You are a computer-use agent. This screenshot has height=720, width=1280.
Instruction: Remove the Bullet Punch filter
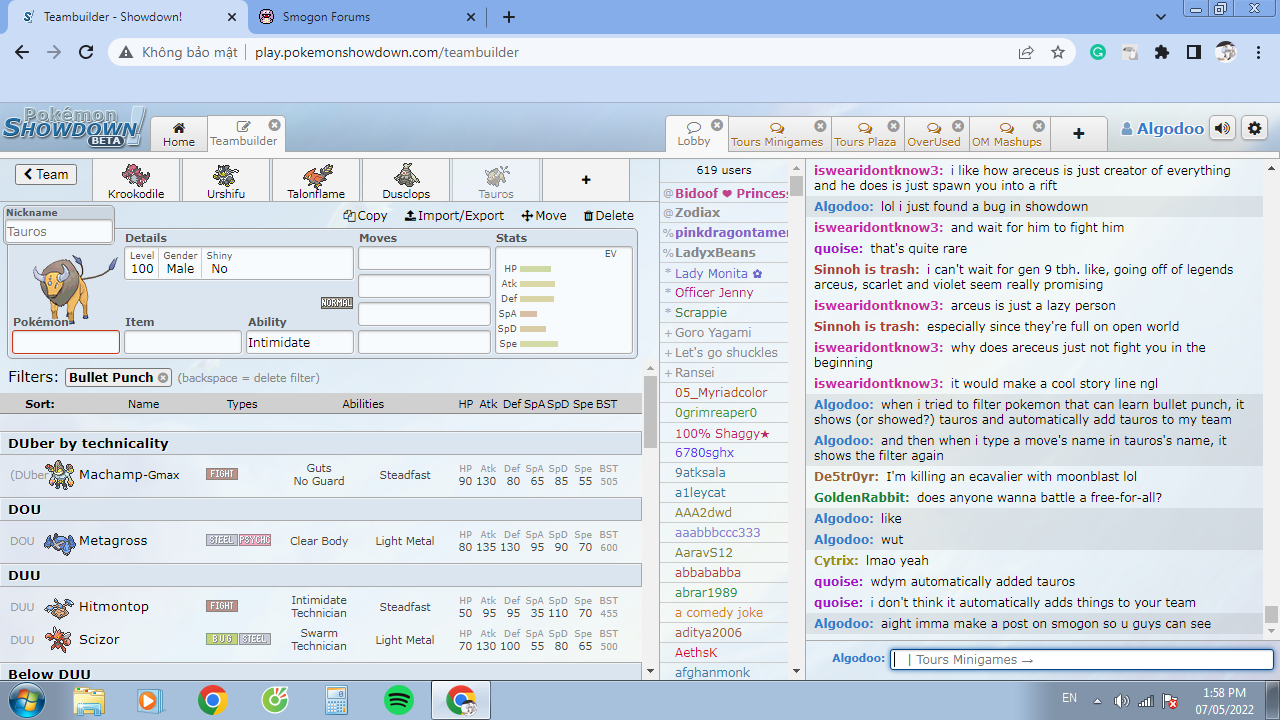163,378
